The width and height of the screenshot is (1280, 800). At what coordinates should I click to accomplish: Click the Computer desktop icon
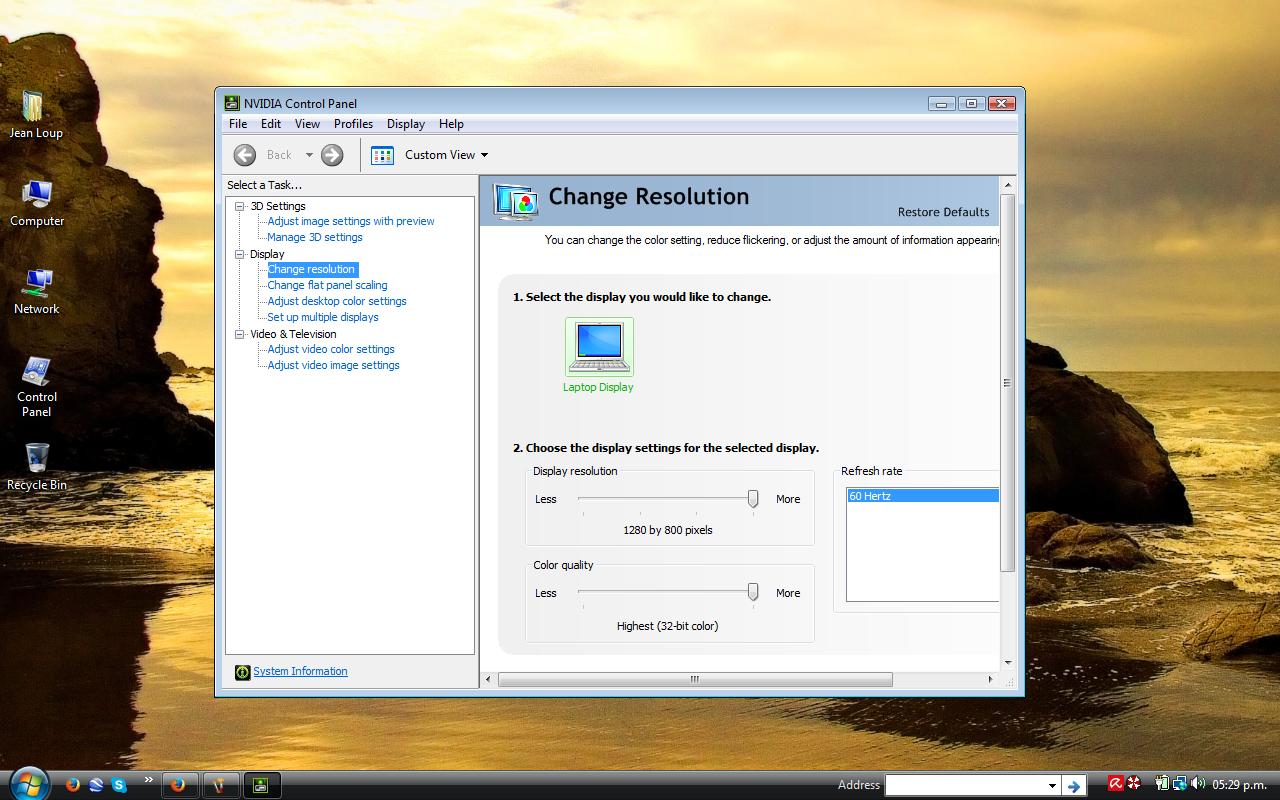tap(37, 194)
